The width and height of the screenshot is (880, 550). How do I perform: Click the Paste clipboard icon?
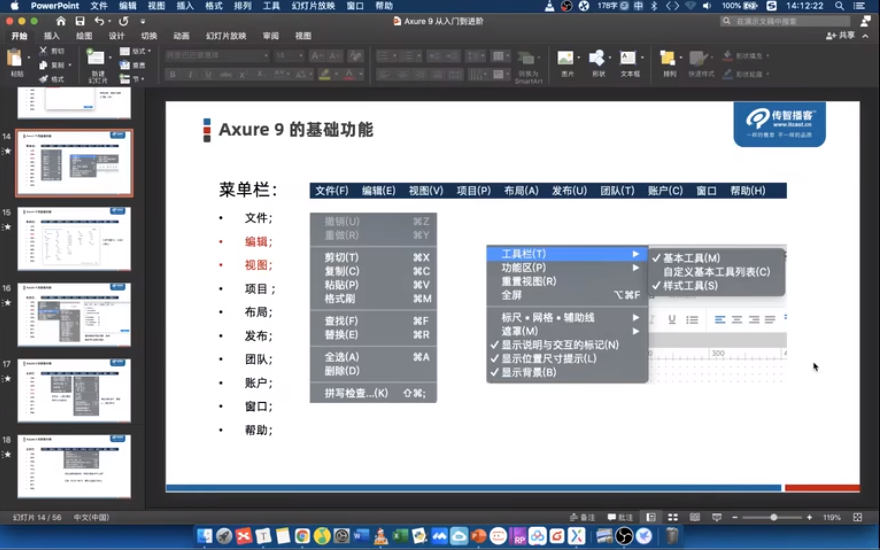(16, 59)
